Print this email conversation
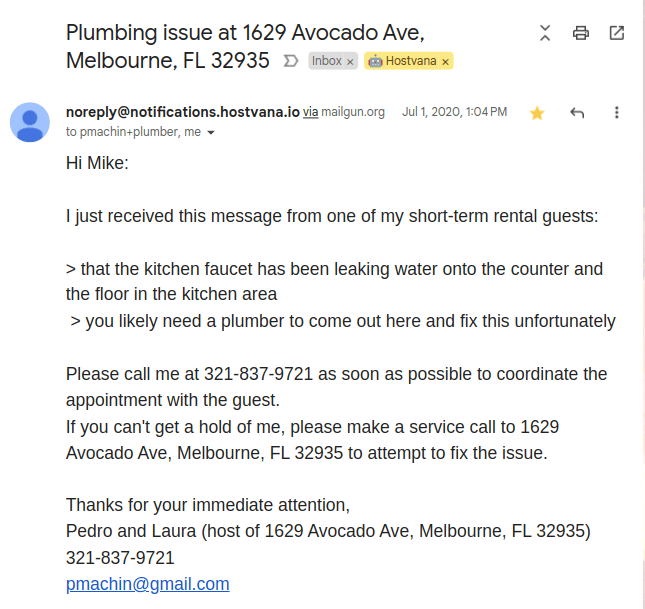This screenshot has height=609, width=645. pos(581,33)
